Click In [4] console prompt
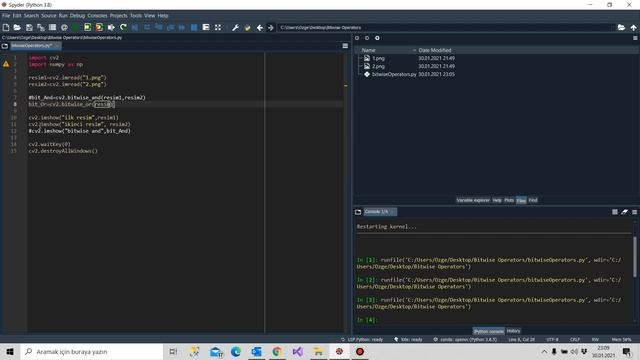 click(x=367, y=320)
